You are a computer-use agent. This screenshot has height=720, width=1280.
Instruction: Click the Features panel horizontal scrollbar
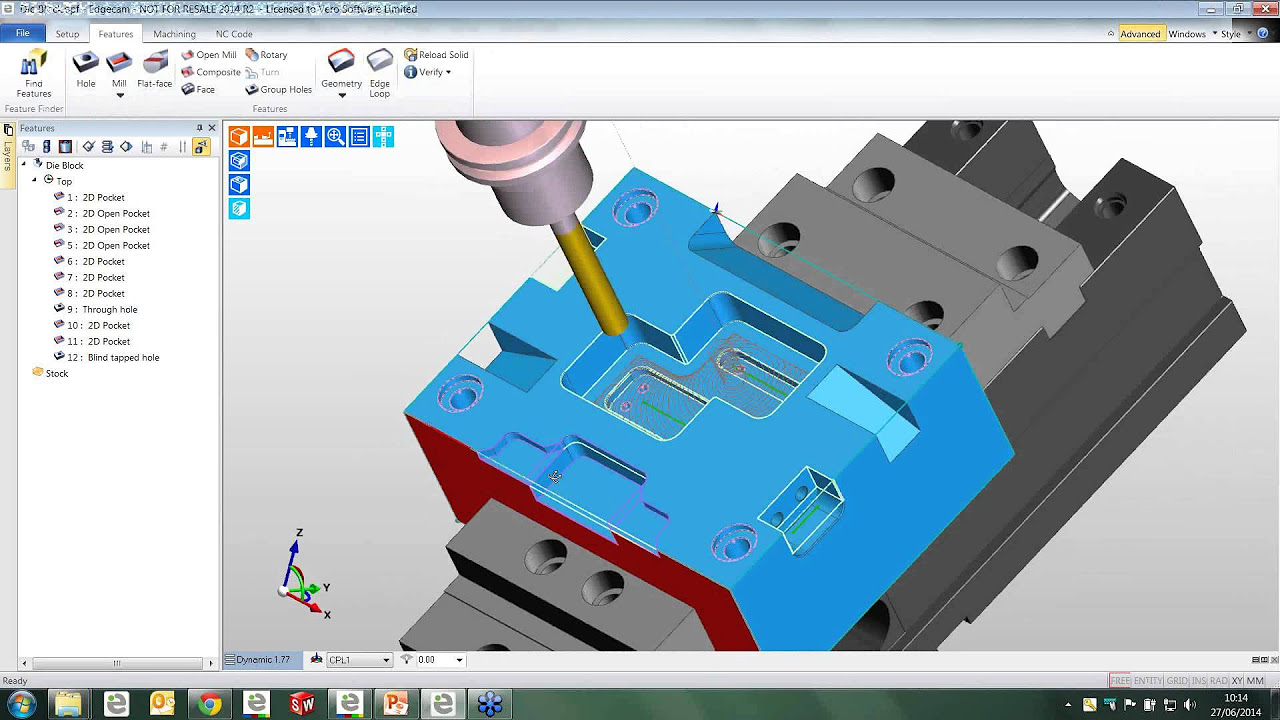click(x=117, y=663)
